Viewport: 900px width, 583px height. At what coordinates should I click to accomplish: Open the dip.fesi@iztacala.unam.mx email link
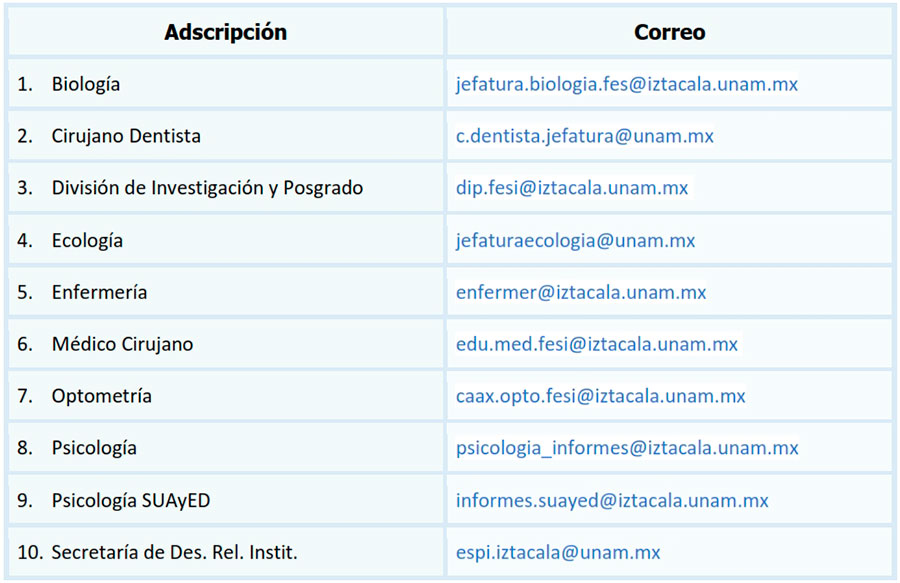(x=572, y=188)
